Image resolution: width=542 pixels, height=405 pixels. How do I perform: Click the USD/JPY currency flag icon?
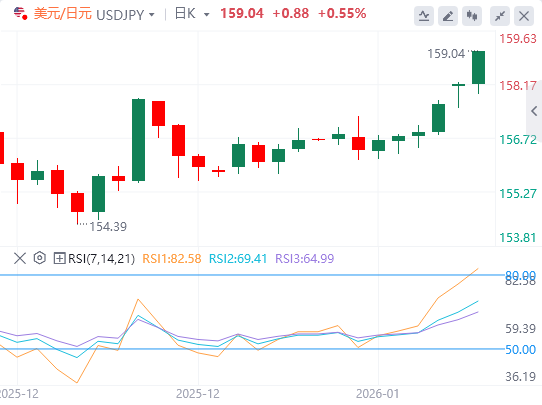[20, 14]
